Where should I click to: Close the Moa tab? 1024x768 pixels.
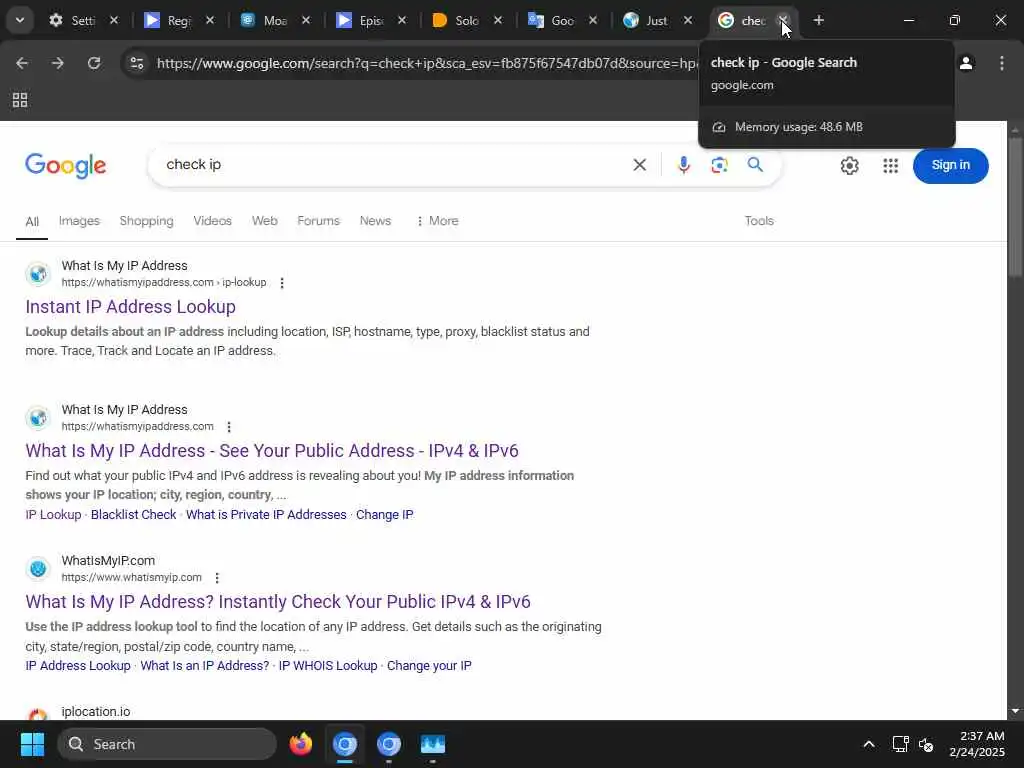[306, 20]
